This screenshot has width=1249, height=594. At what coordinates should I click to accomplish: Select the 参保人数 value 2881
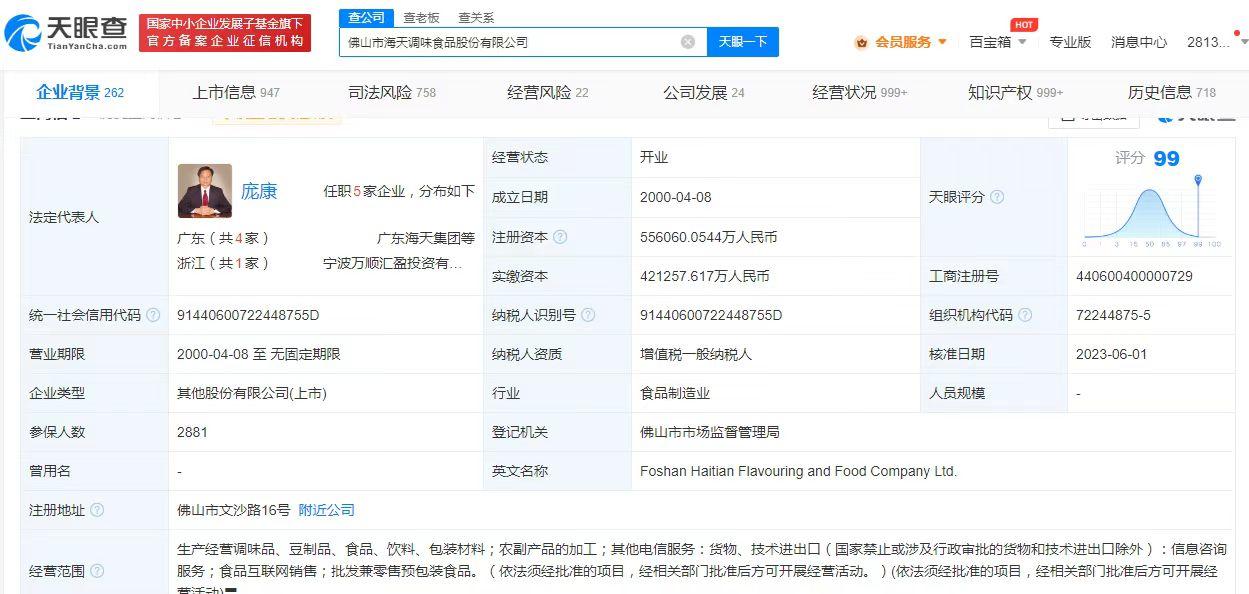point(192,432)
